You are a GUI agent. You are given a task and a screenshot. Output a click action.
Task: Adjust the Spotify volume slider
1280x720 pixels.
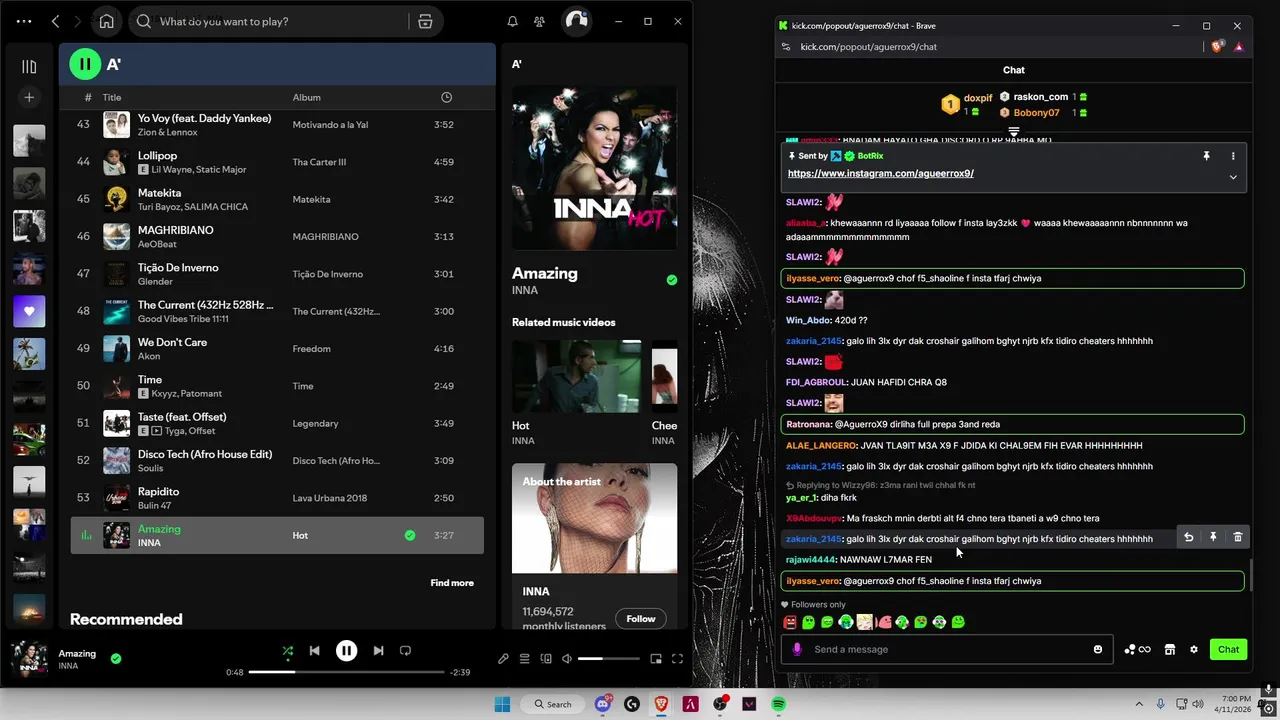coord(608,659)
